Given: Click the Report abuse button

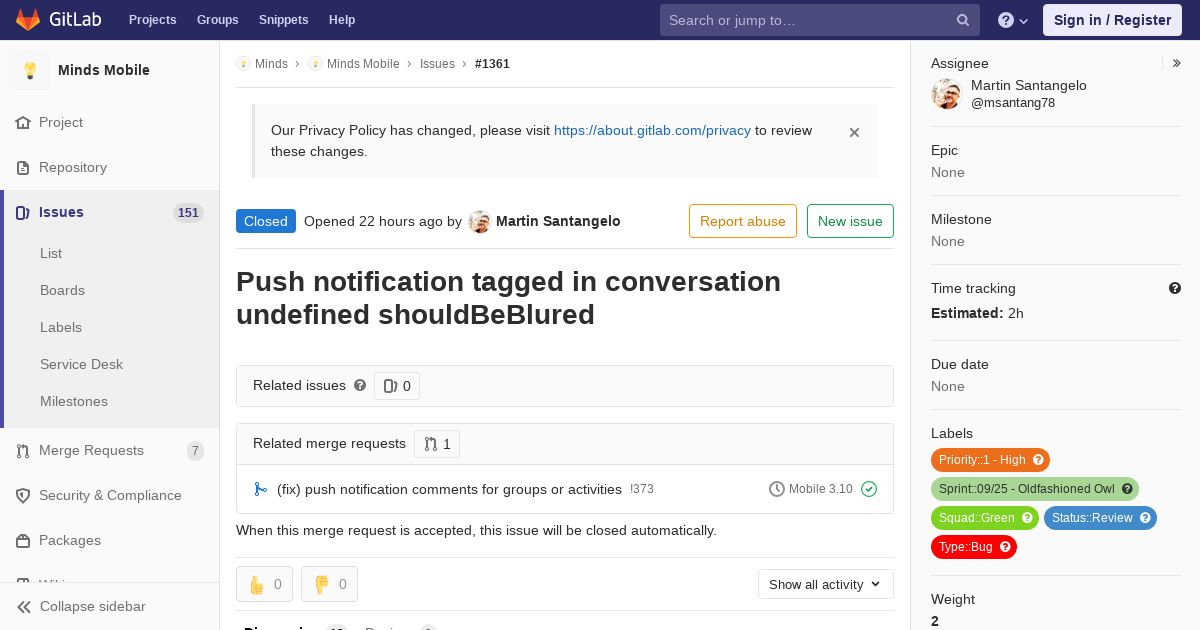Looking at the screenshot, I should coord(742,221).
